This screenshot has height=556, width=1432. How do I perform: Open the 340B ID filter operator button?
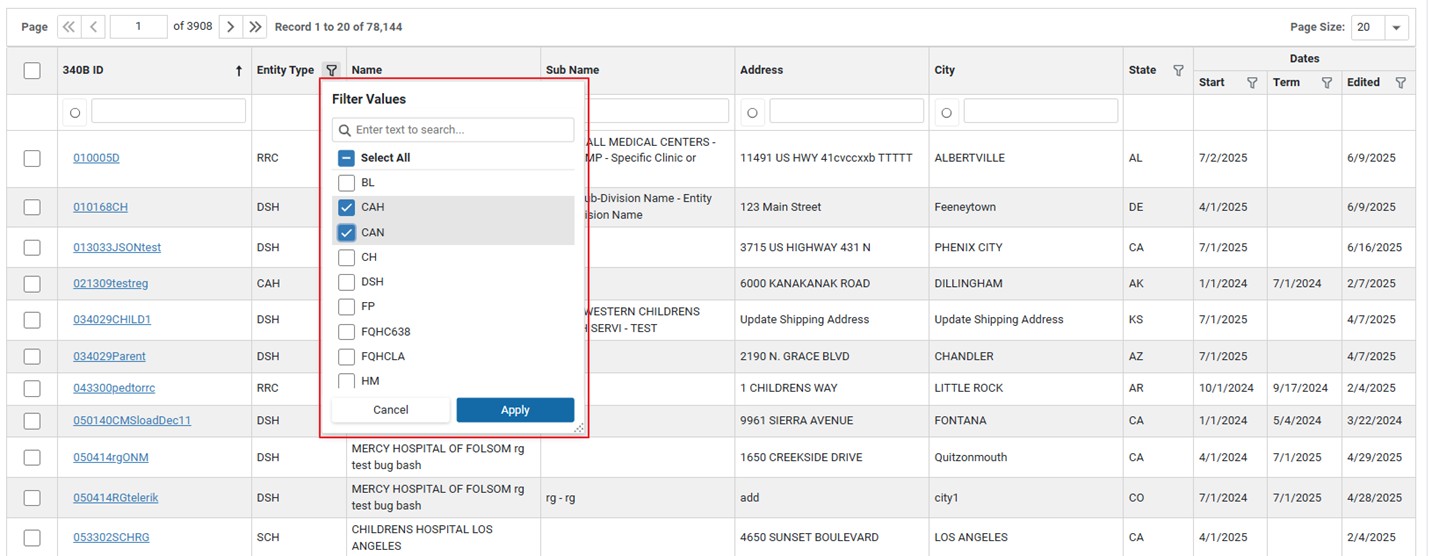pyautogui.click(x=75, y=112)
